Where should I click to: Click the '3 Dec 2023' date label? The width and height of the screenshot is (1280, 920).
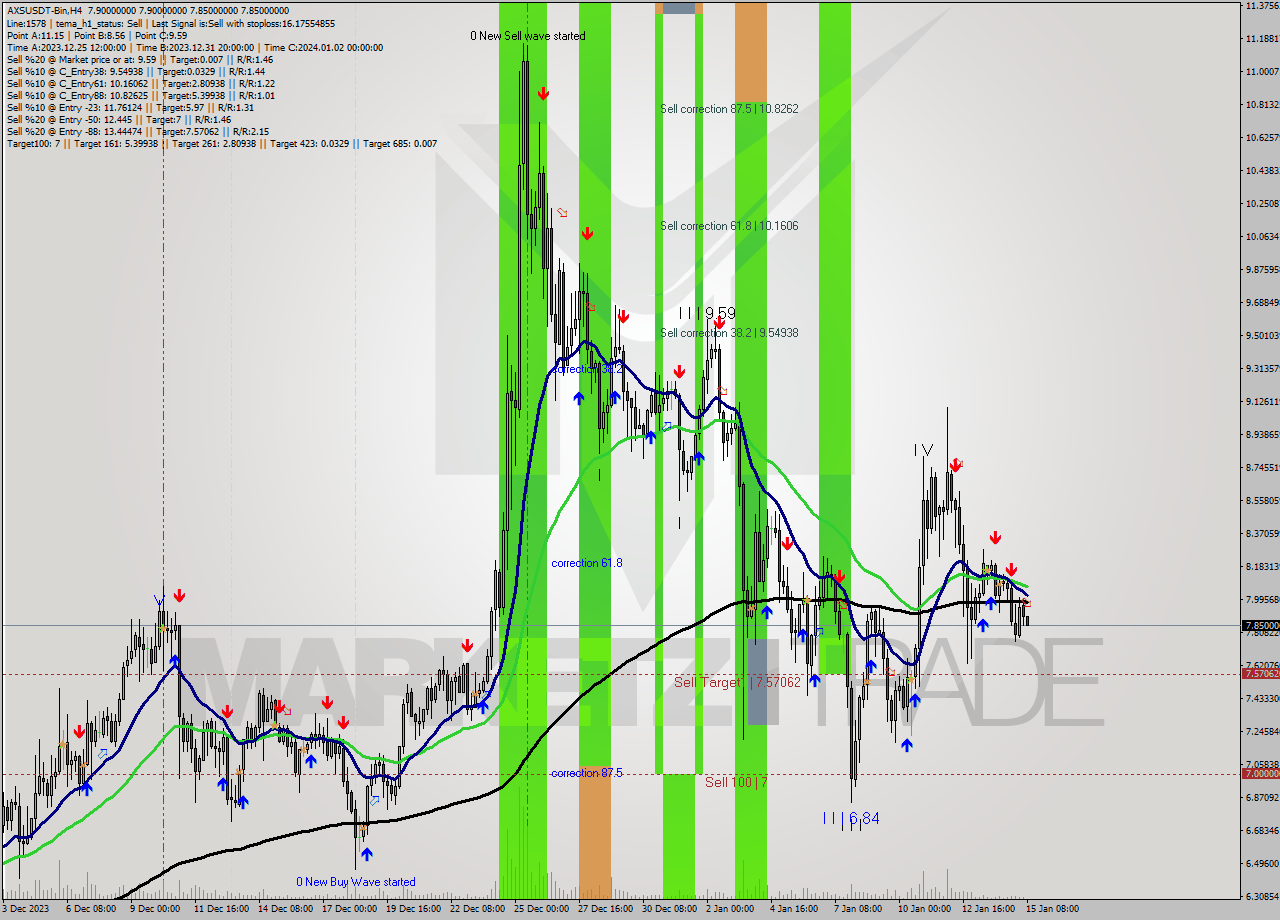click(24, 909)
